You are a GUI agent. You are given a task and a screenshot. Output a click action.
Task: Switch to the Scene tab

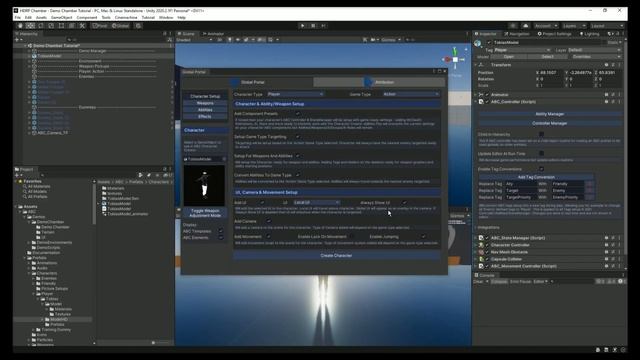click(x=186, y=34)
